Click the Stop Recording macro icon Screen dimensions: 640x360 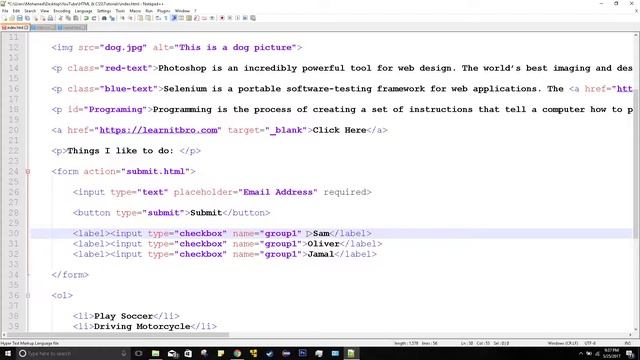tap(229, 18)
